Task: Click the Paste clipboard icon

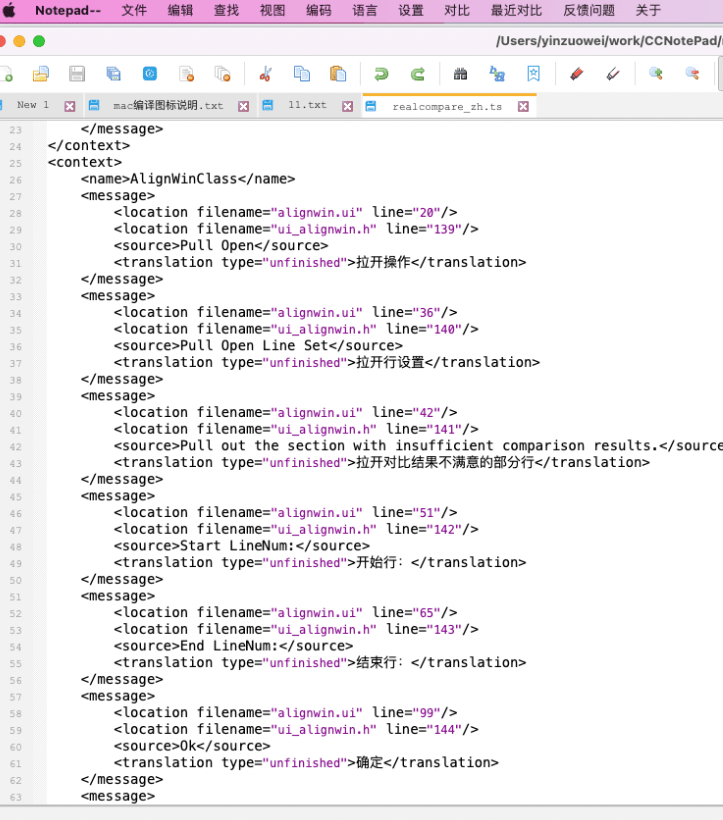Action: [x=338, y=74]
